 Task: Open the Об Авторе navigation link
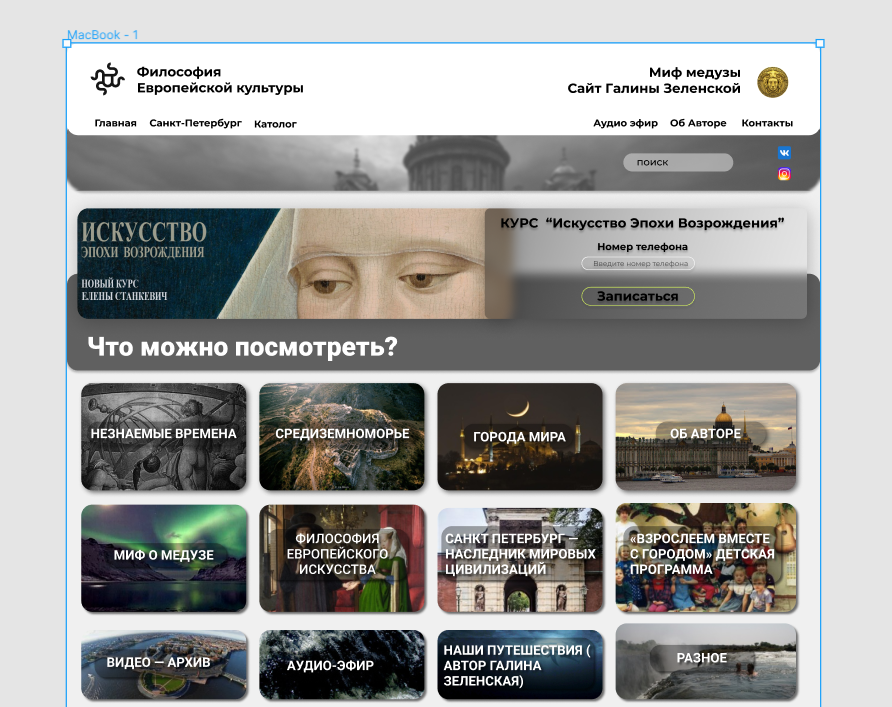(x=698, y=124)
